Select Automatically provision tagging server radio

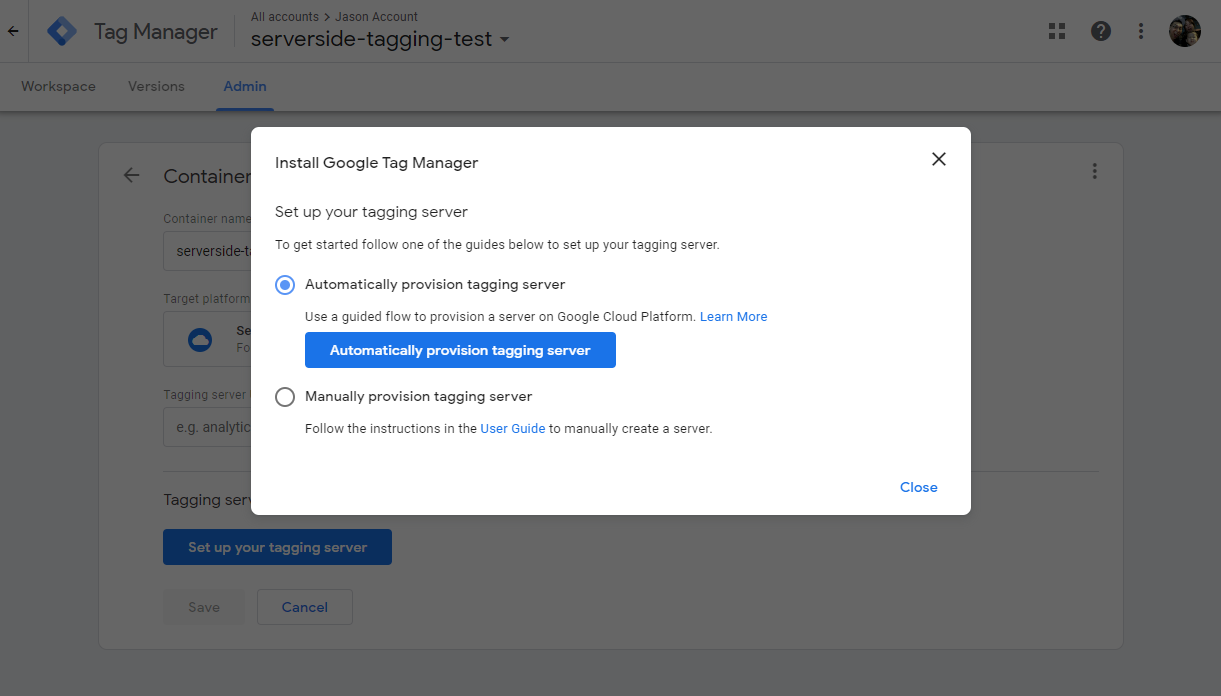tap(285, 285)
